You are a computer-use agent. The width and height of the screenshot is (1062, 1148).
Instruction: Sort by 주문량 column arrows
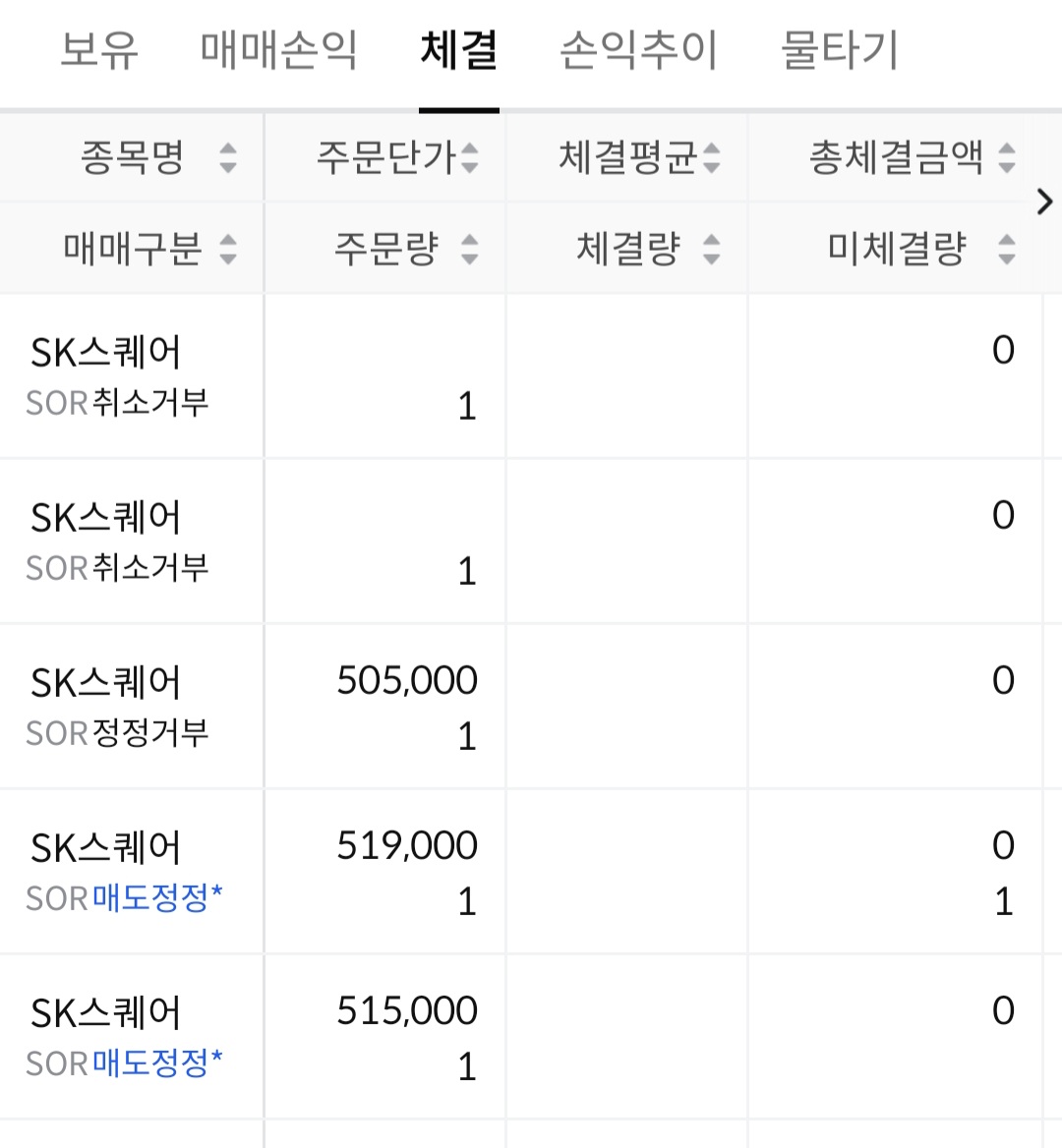click(469, 249)
